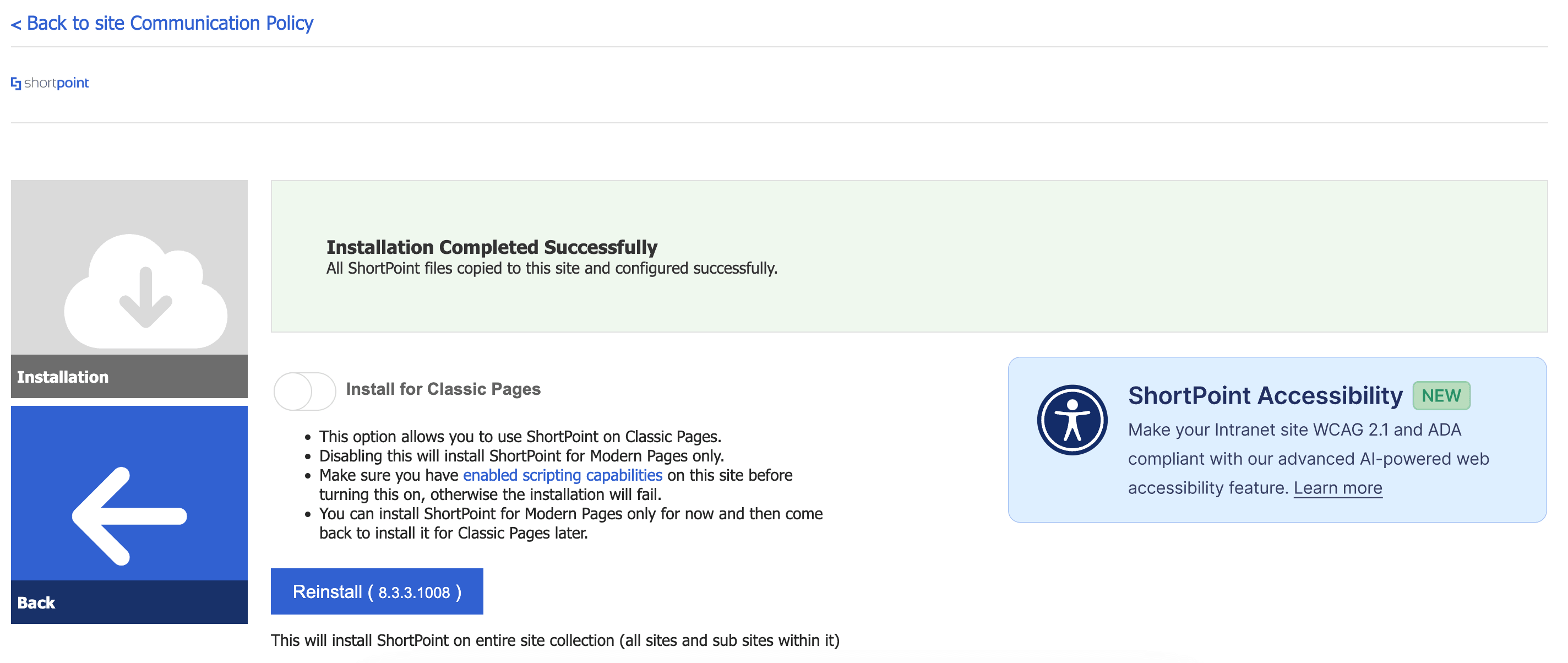Select bullet This option allows you to use ShortPoint
1568x663 pixels.
[x=520, y=437]
